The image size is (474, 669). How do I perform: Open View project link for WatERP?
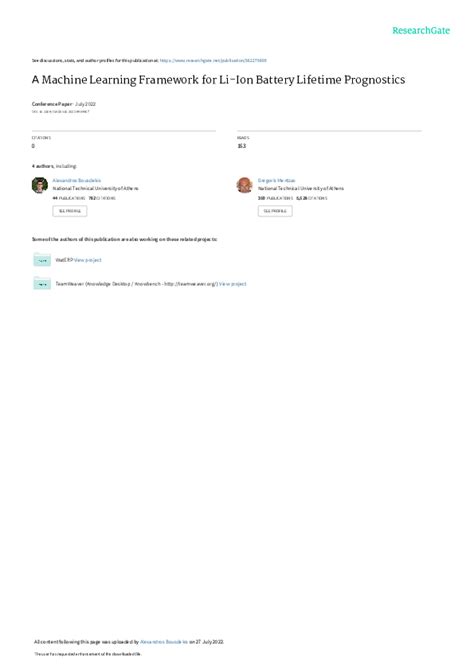[88, 260]
